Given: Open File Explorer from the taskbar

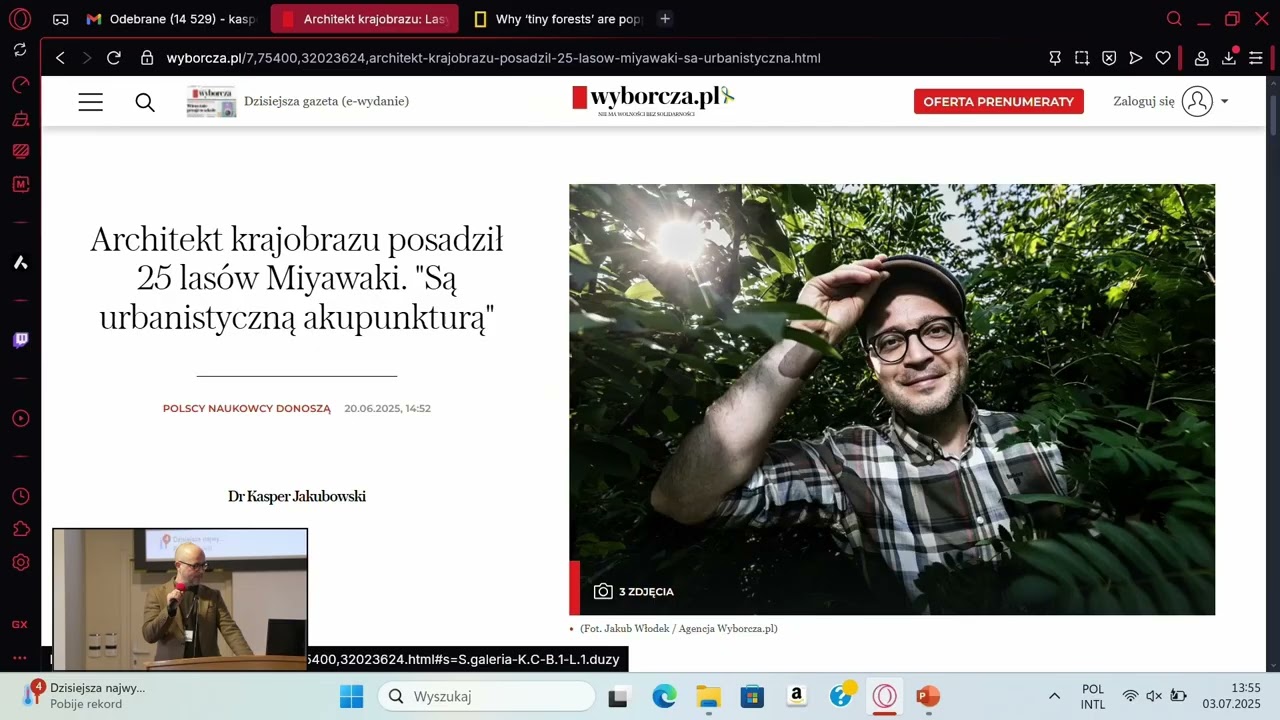Looking at the screenshot, I should coord(708,696).
